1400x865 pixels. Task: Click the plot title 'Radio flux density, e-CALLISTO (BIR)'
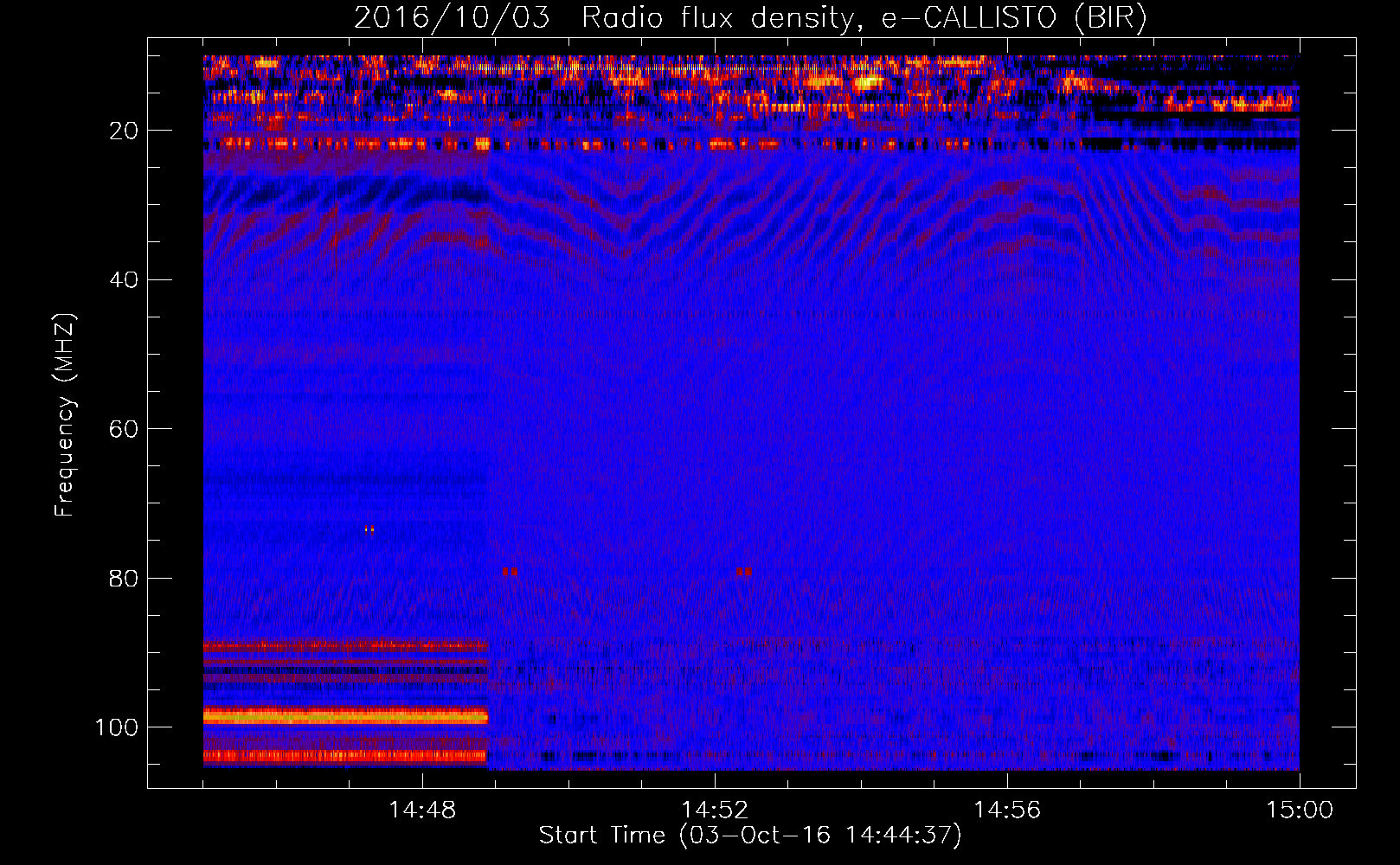click(x=864, y=17)
